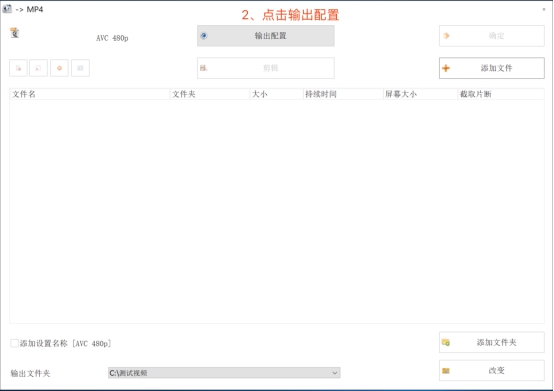Click the MP4 format icon beside AVC 480p

[x=14, y=33]
